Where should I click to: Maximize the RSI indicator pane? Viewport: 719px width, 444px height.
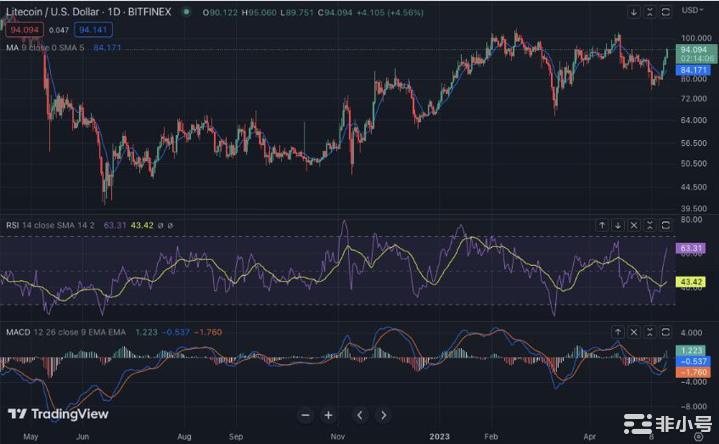pyautogui.click(x=665, y=225)
